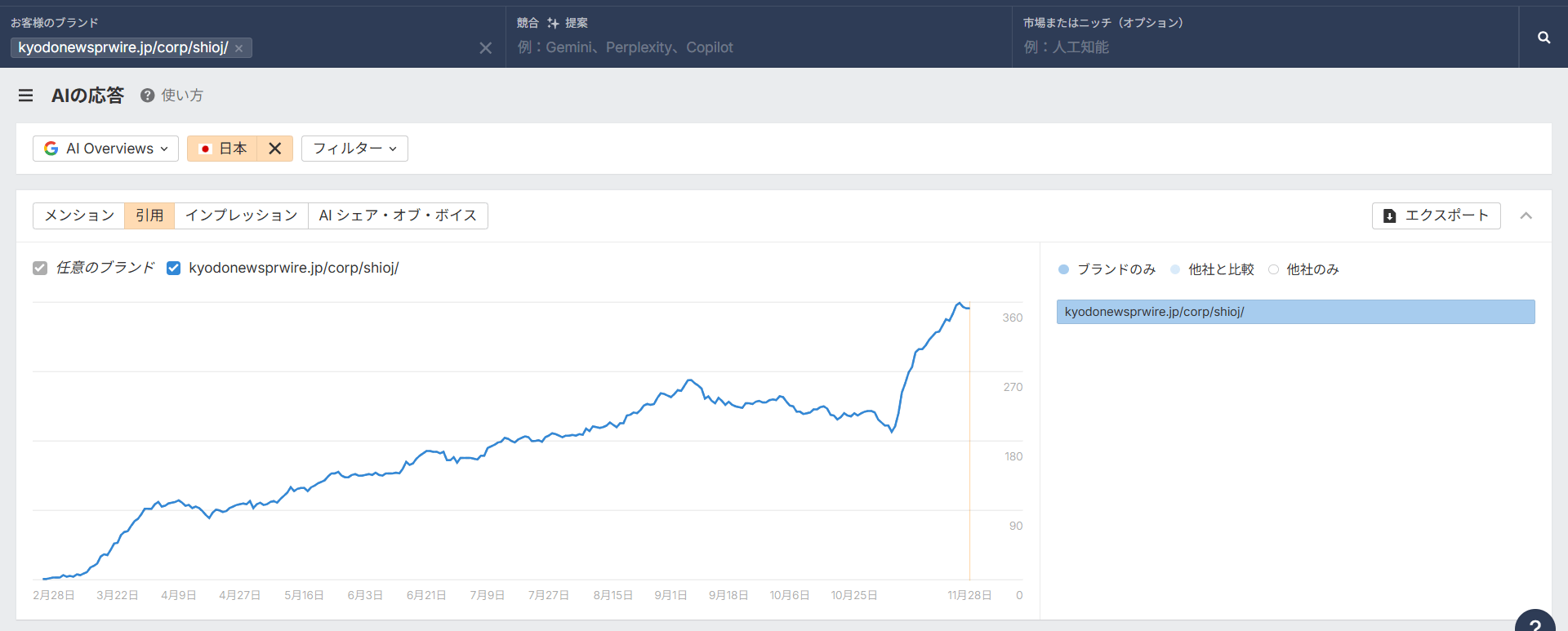Uncheck the kyodonewsprwire.jp/corp/shioj/ checkbox

[173, 268]
